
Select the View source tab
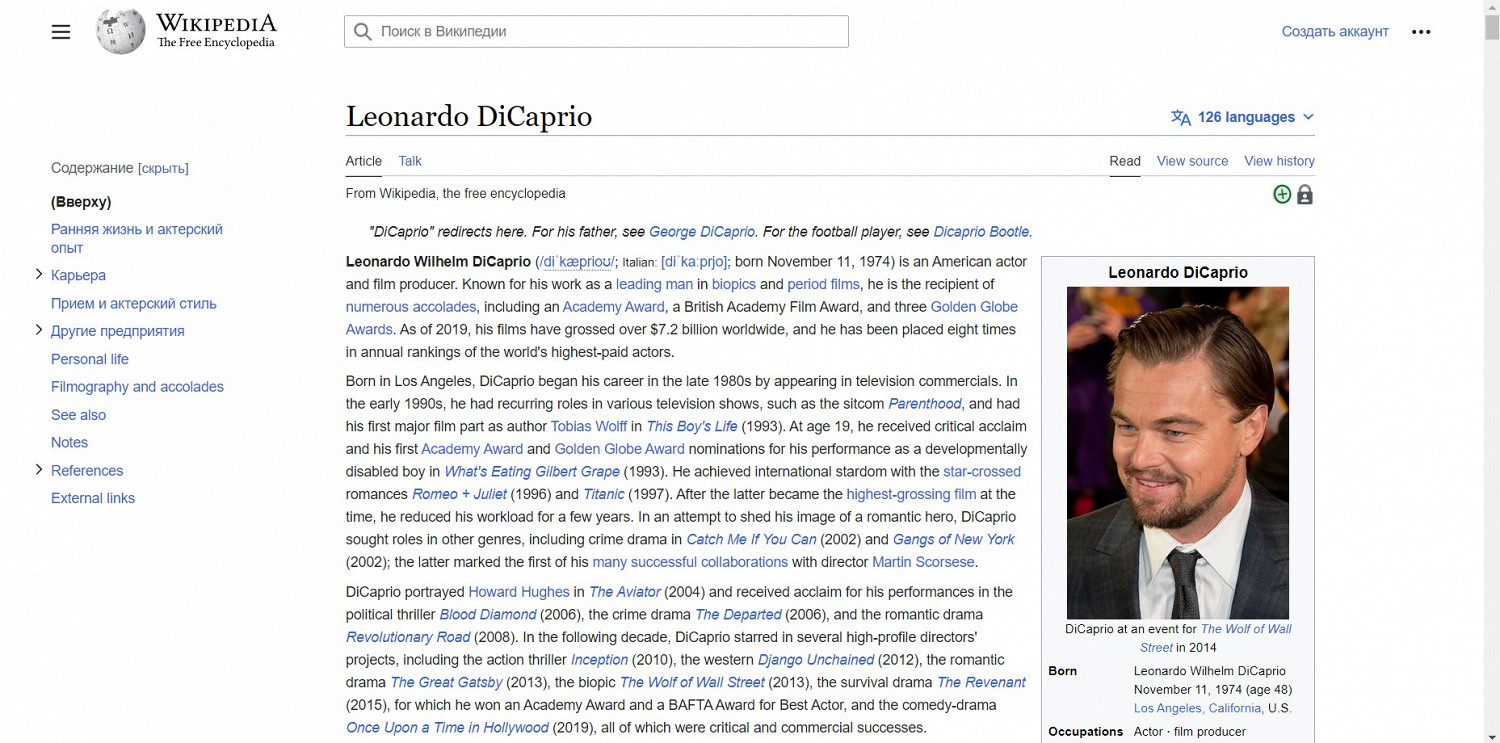[1192, 161]
